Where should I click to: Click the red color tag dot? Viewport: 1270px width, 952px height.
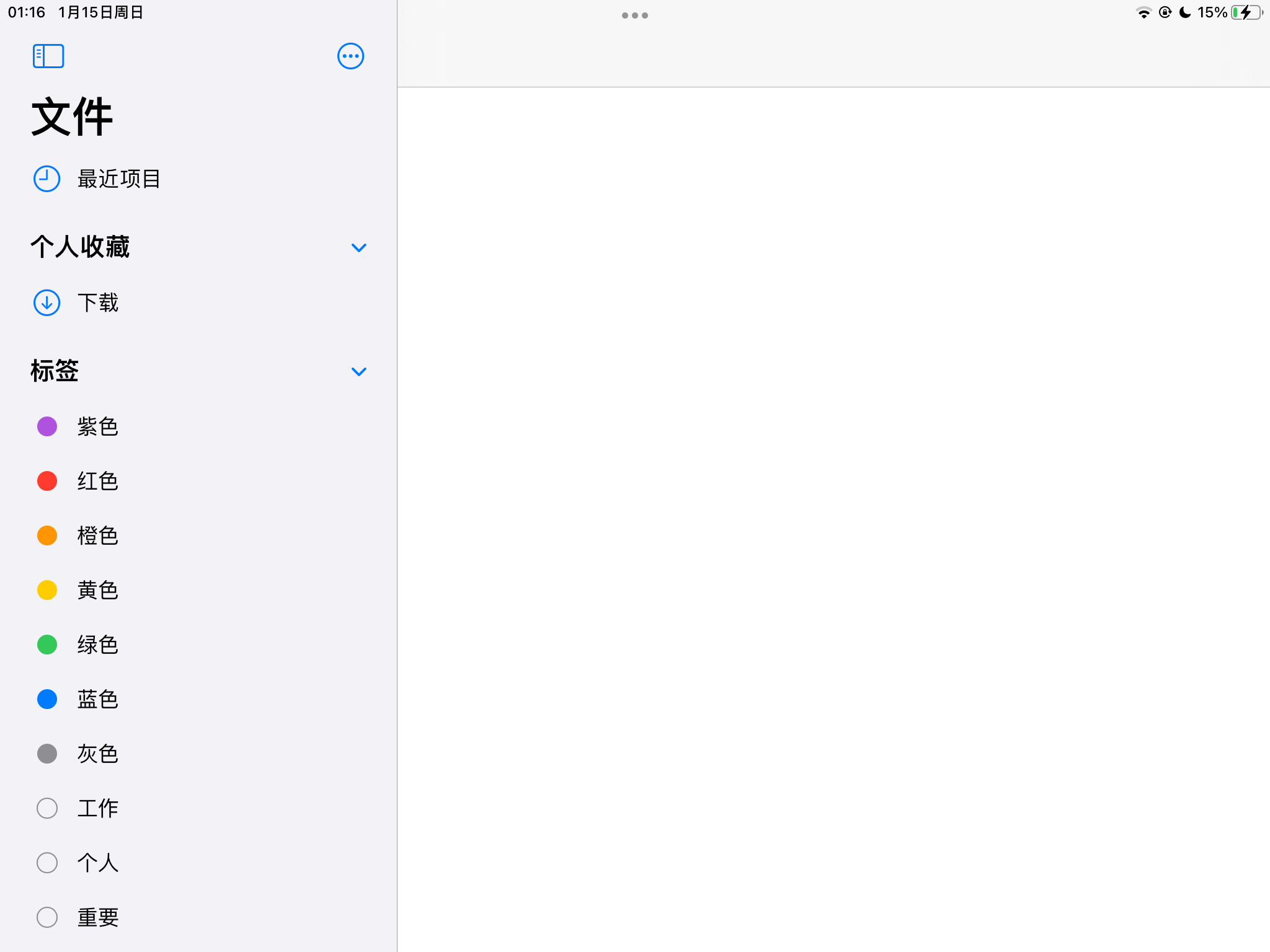click(x=47, y=481)
